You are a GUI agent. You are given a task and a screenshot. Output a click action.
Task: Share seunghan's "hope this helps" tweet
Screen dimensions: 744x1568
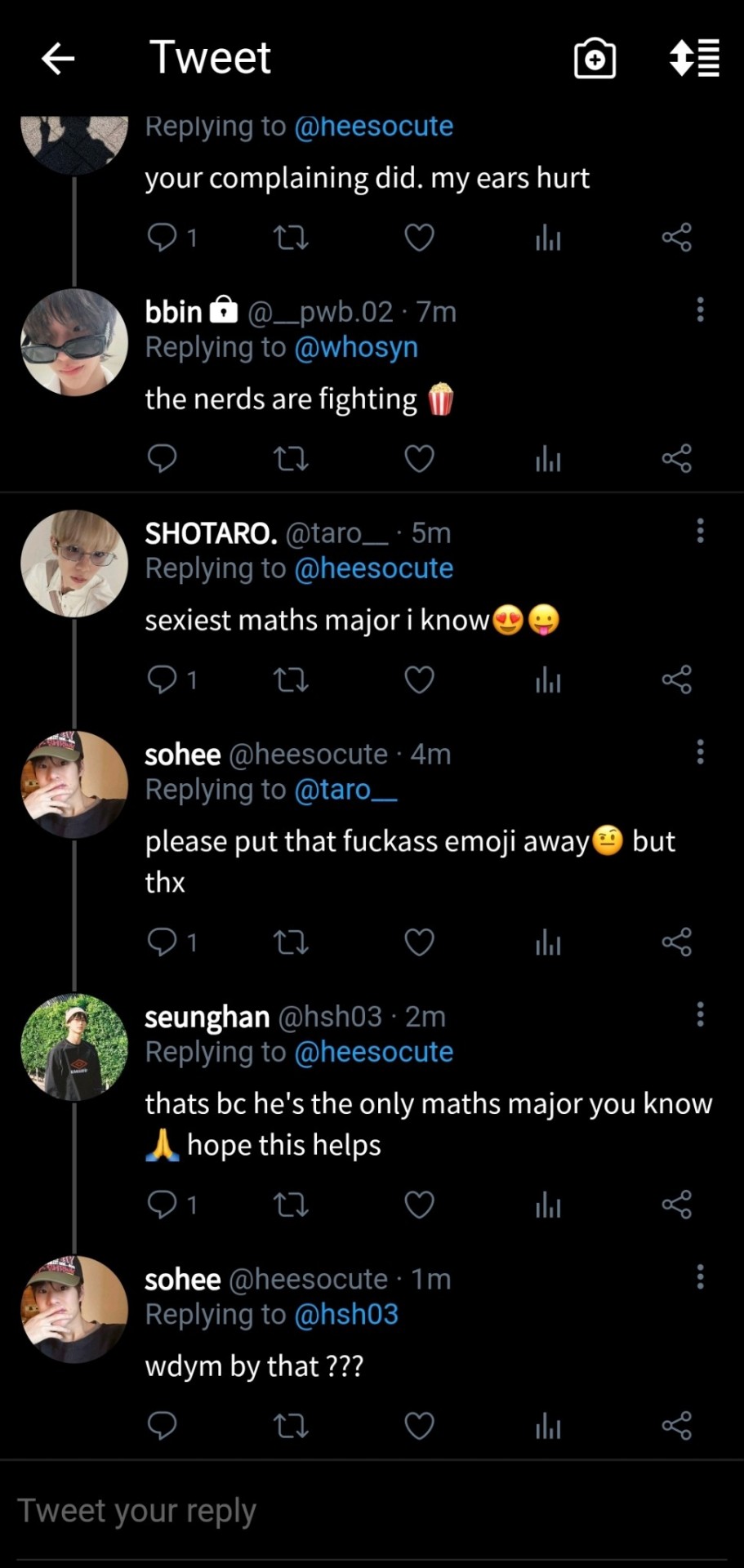(676, 1205)
